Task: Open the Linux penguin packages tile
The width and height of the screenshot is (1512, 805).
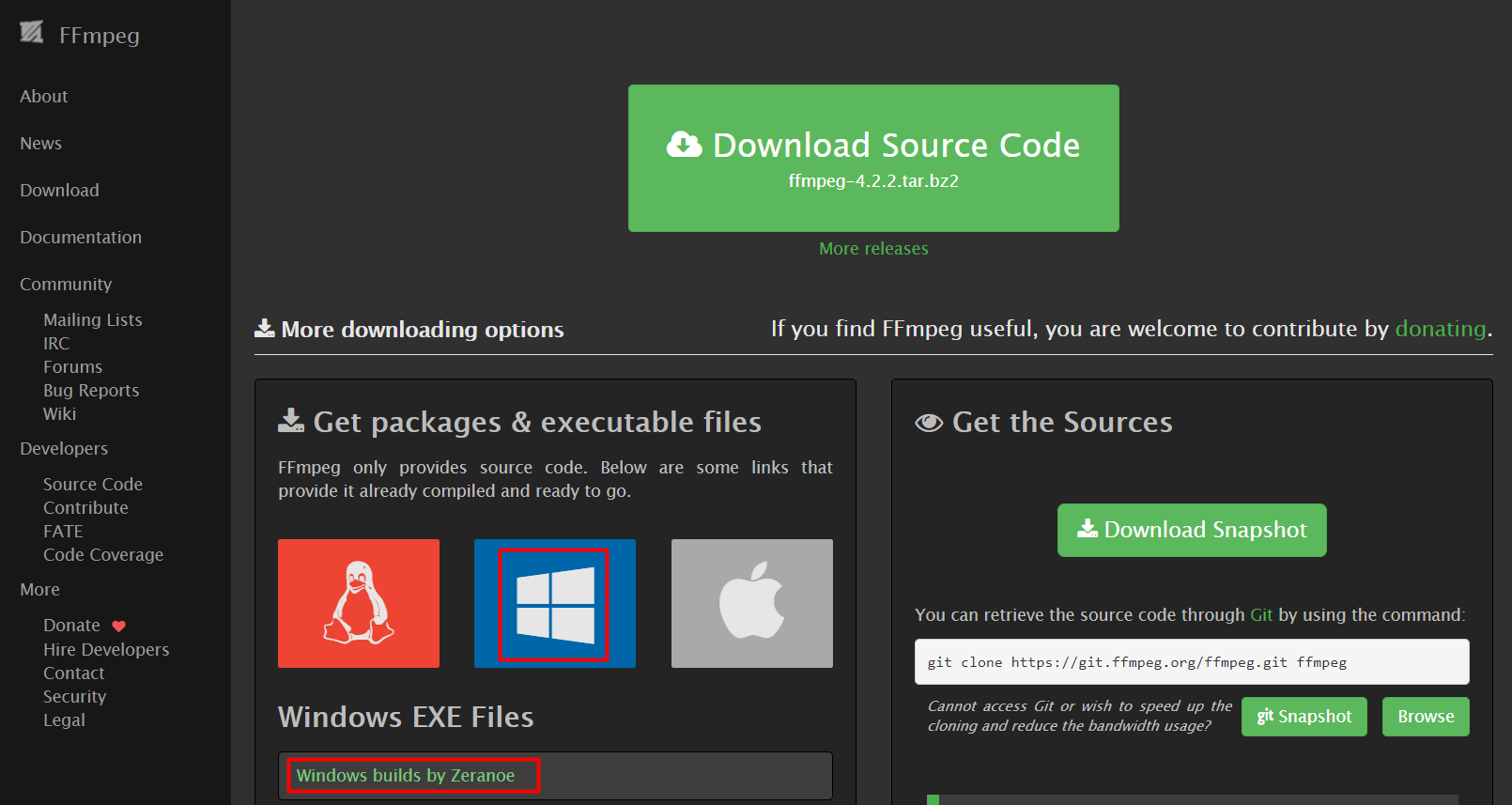Action: click(359, 603)
